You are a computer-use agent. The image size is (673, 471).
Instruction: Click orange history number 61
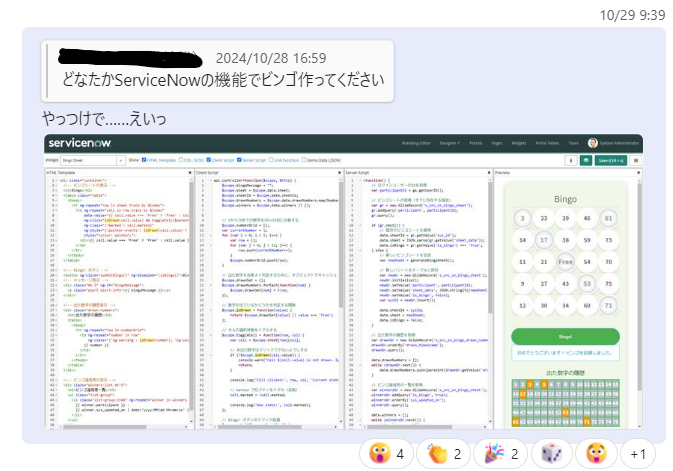tap(515, 422)
